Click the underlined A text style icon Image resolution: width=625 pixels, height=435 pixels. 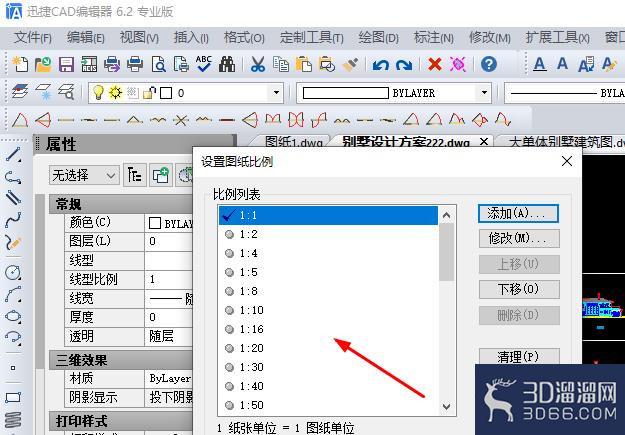click(540, 64)
